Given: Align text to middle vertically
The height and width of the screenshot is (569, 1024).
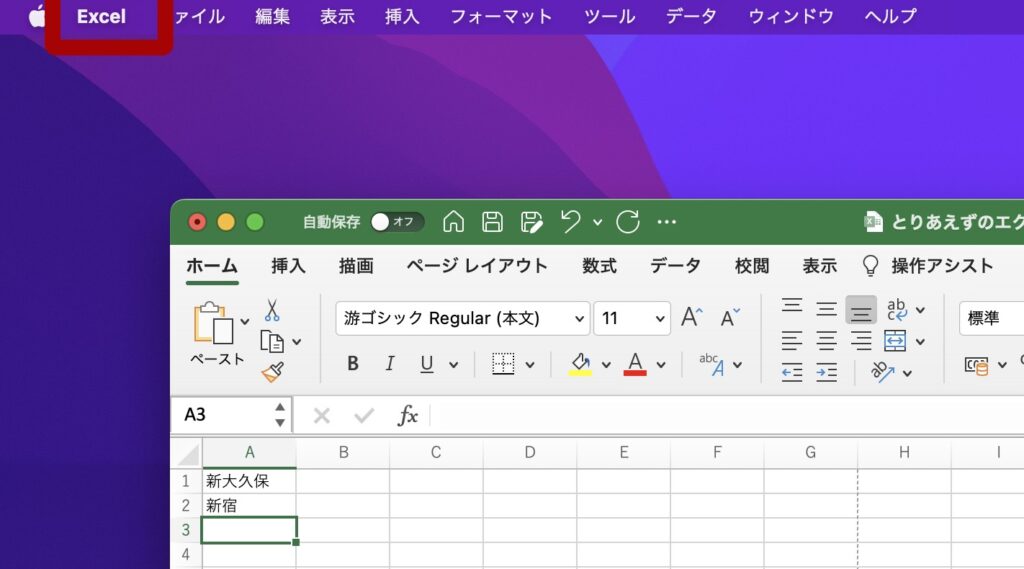Looking at the screenshot, I should [x=826, y=308].
